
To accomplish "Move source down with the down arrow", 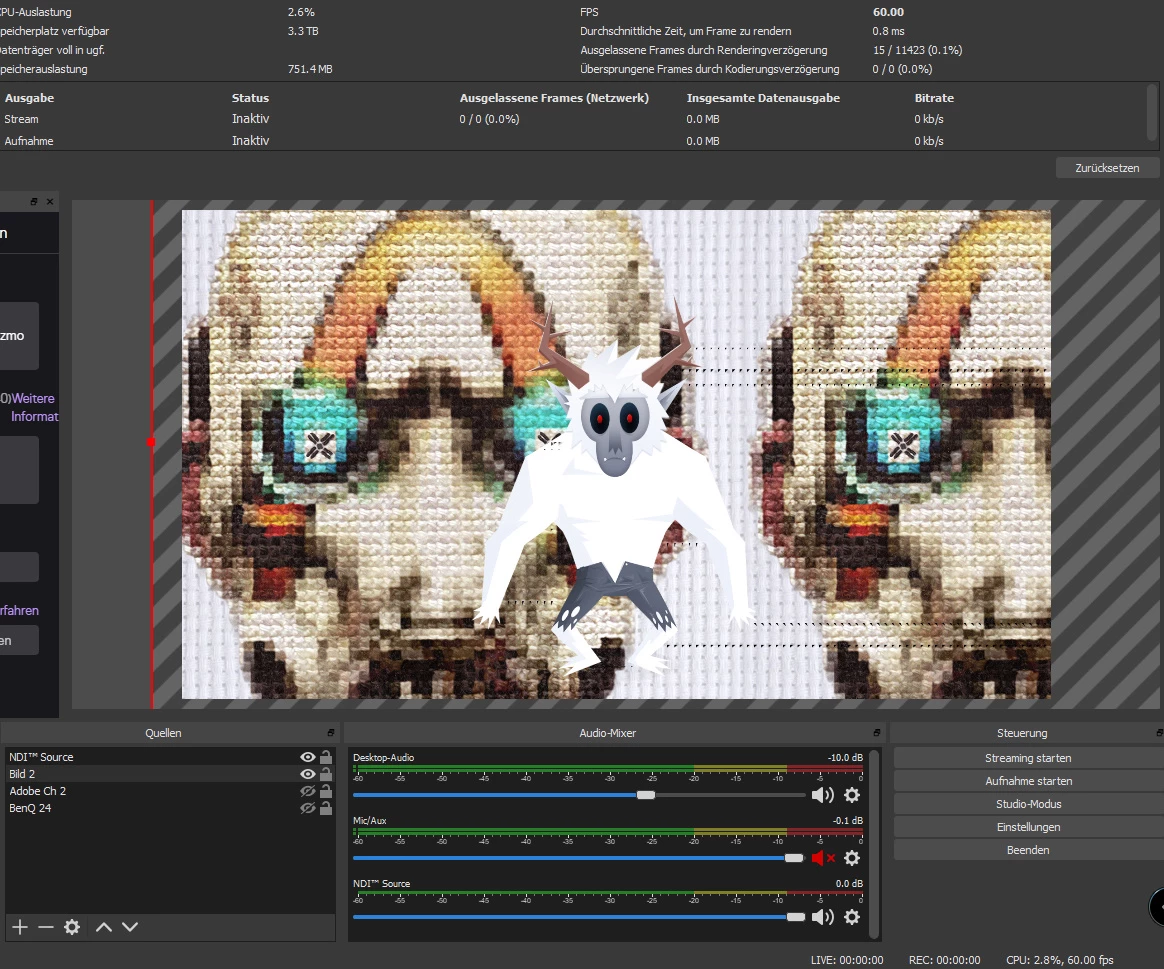I will [x=130, y=927].
